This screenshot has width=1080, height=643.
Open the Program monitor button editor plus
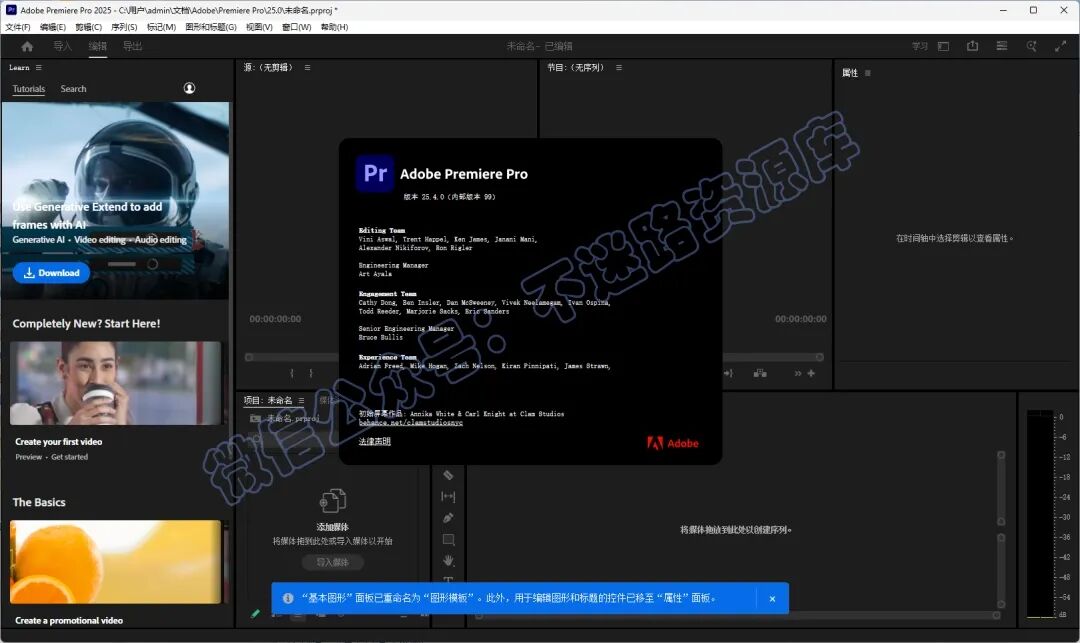point(811,373)
